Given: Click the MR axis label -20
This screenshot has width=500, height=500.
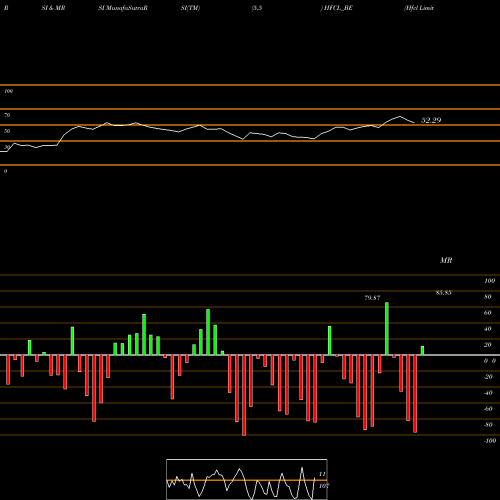Looking at the screenshot, I should click(x=488, y=377).
